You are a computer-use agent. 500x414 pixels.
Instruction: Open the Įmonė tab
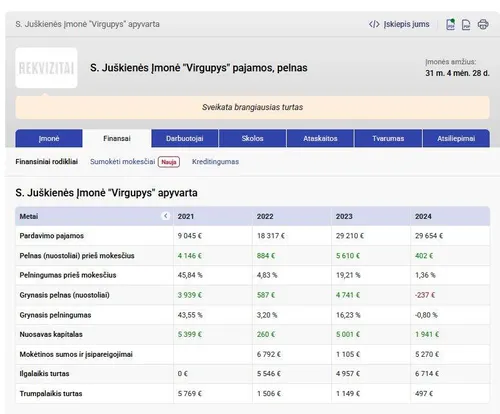point(49,138)
